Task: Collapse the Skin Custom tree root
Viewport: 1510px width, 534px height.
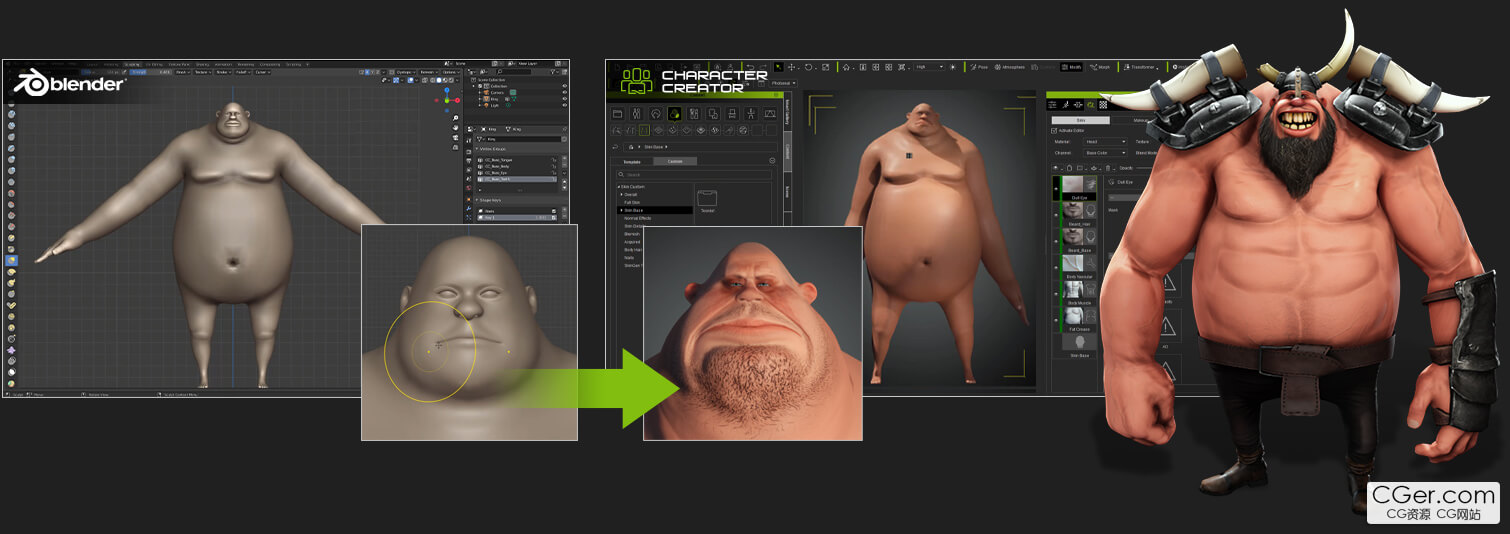Action: pyautogui.click(x=619, y=187)
